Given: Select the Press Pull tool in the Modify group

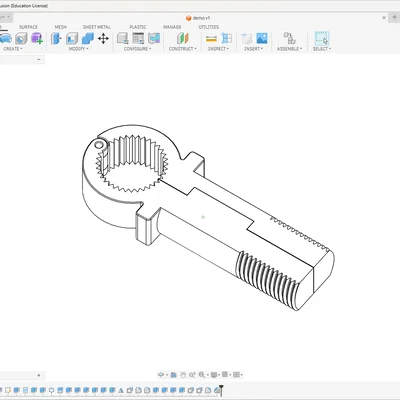Looking at the screenshot, I should [x=56, y=39].
